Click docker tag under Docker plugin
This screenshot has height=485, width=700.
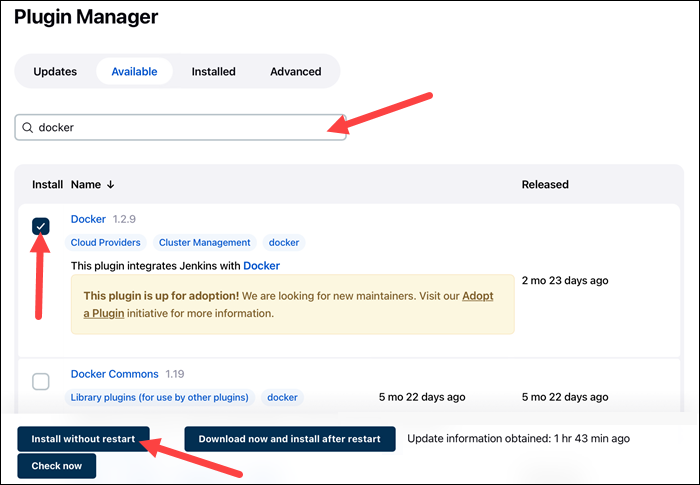284,242
